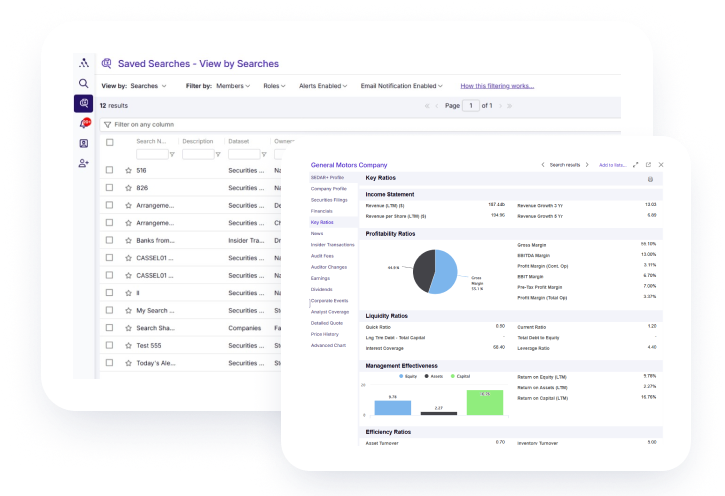Screen dimensions: 725x496
Task: Click the Description column filter box
Action: [x=198, y=154]
